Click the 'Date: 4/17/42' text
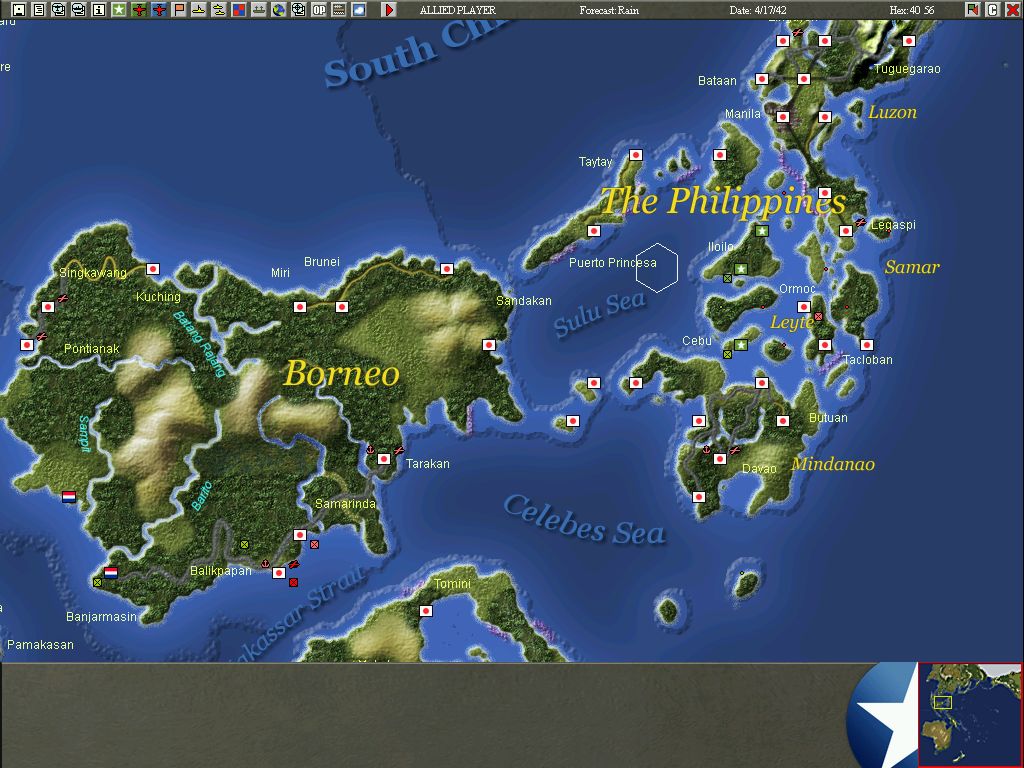1024x768 pixels. point(758,10)
